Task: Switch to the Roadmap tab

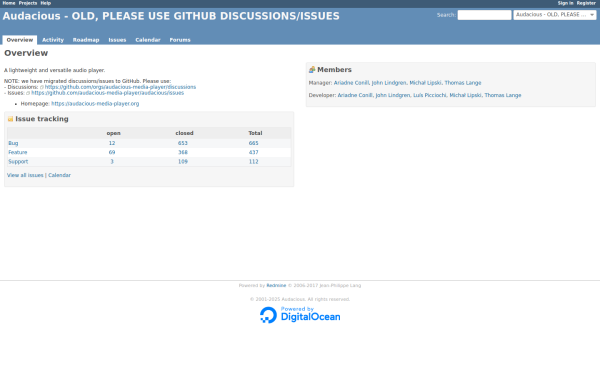Action: 86,40
